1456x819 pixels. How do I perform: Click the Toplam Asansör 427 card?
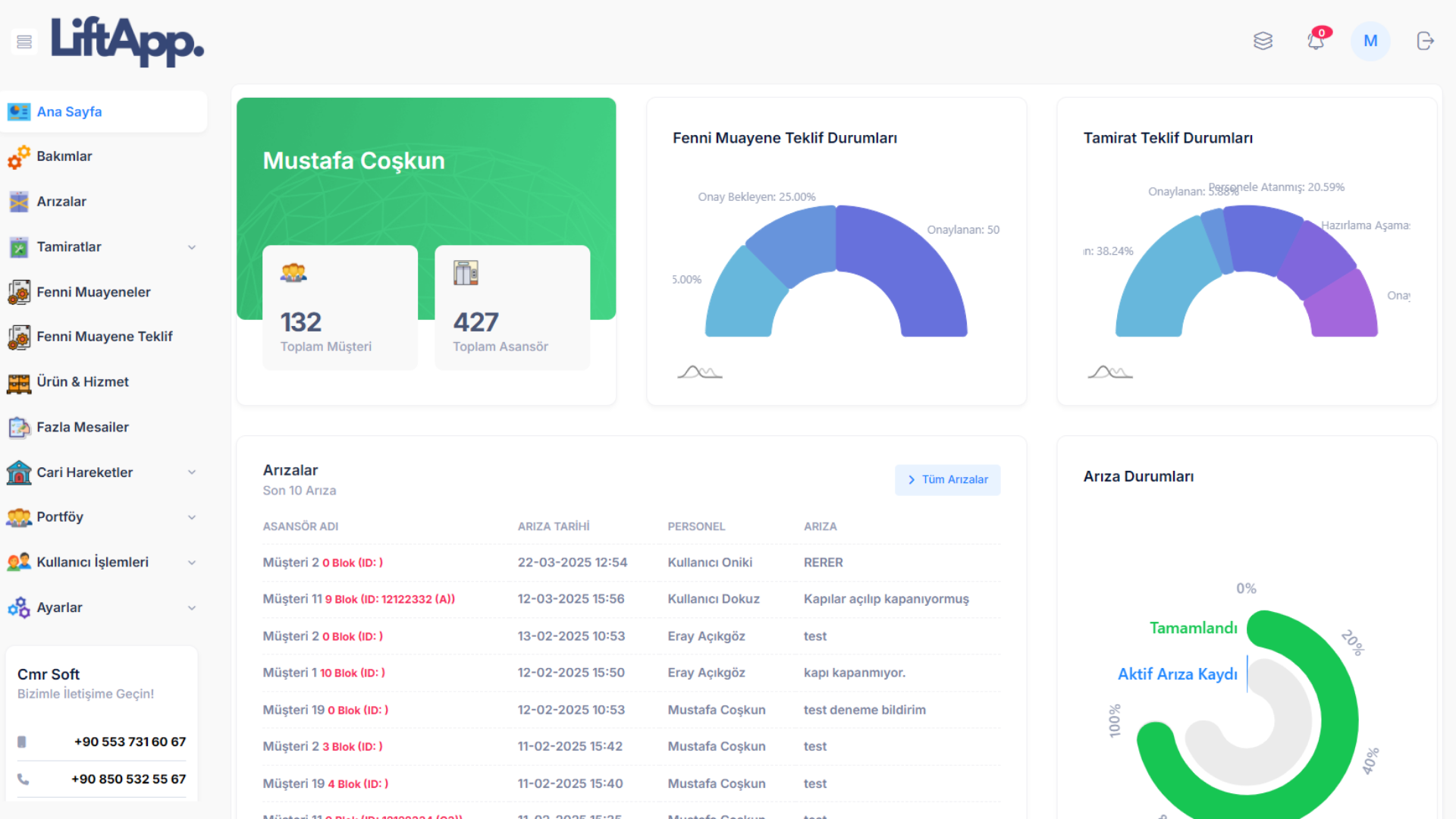(x=512, y=308)
